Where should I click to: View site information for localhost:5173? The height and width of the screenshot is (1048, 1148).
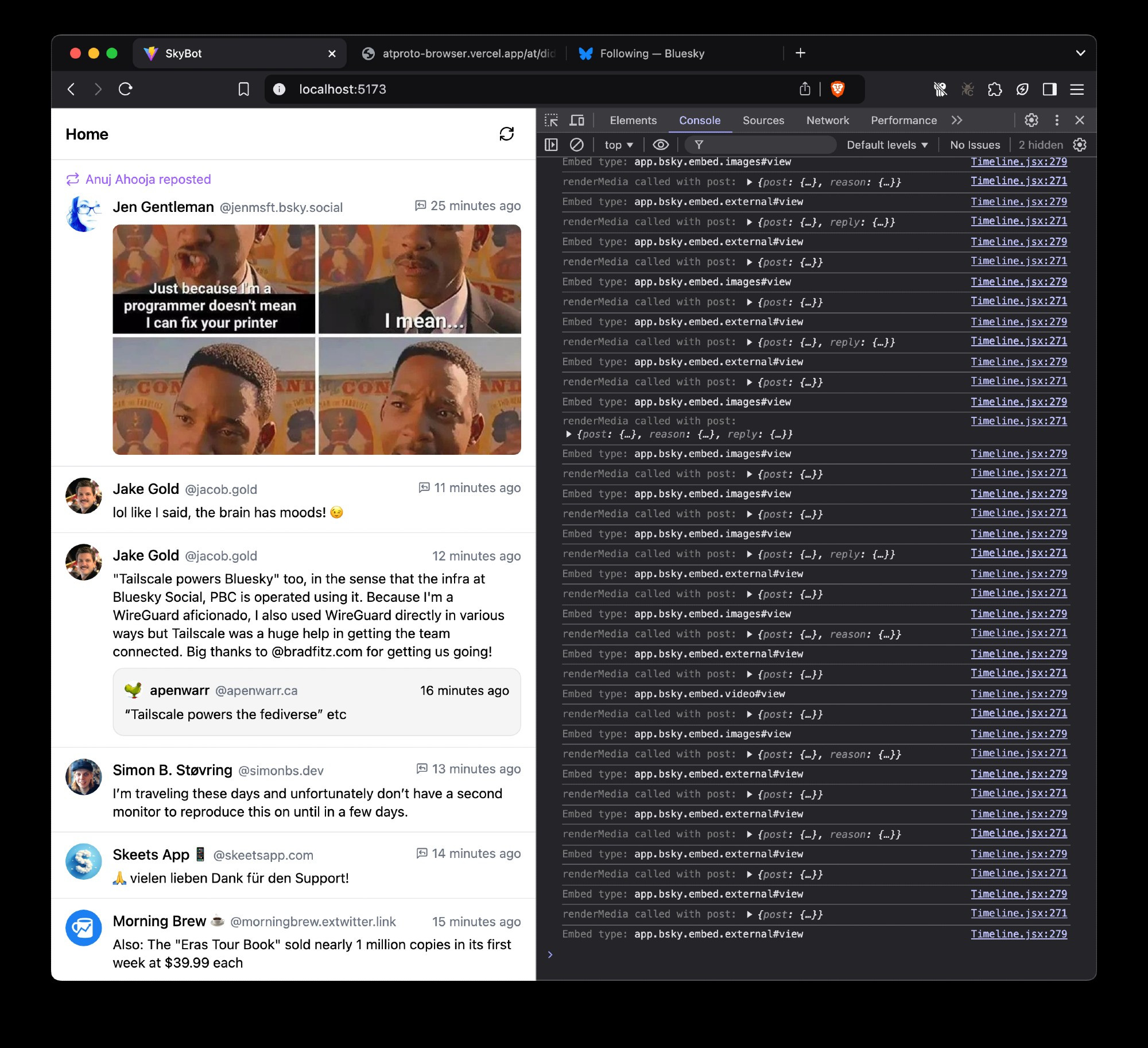(x=280, y=89)
